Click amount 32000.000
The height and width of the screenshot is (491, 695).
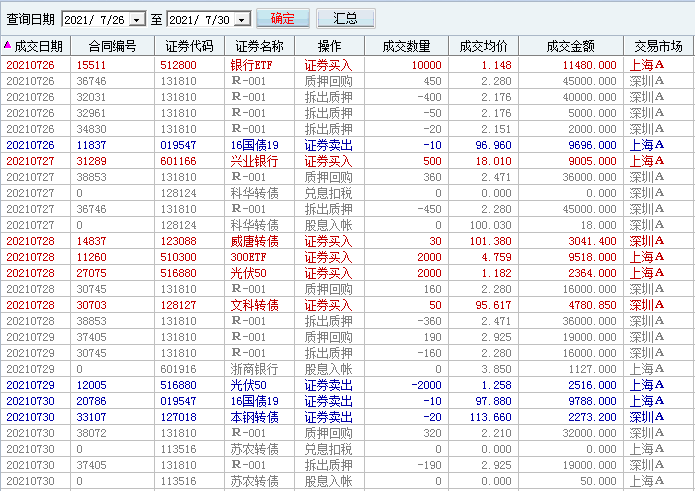pyautogui.click(x=590, y=433)
